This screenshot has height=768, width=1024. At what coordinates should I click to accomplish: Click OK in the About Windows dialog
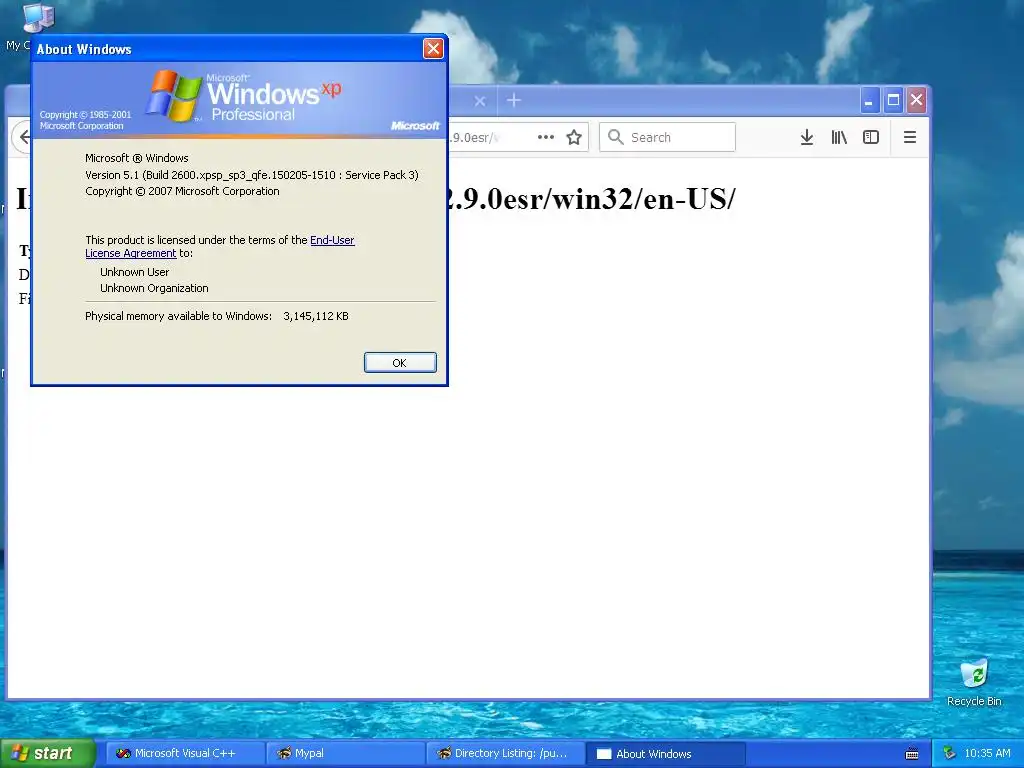[400, 362]
